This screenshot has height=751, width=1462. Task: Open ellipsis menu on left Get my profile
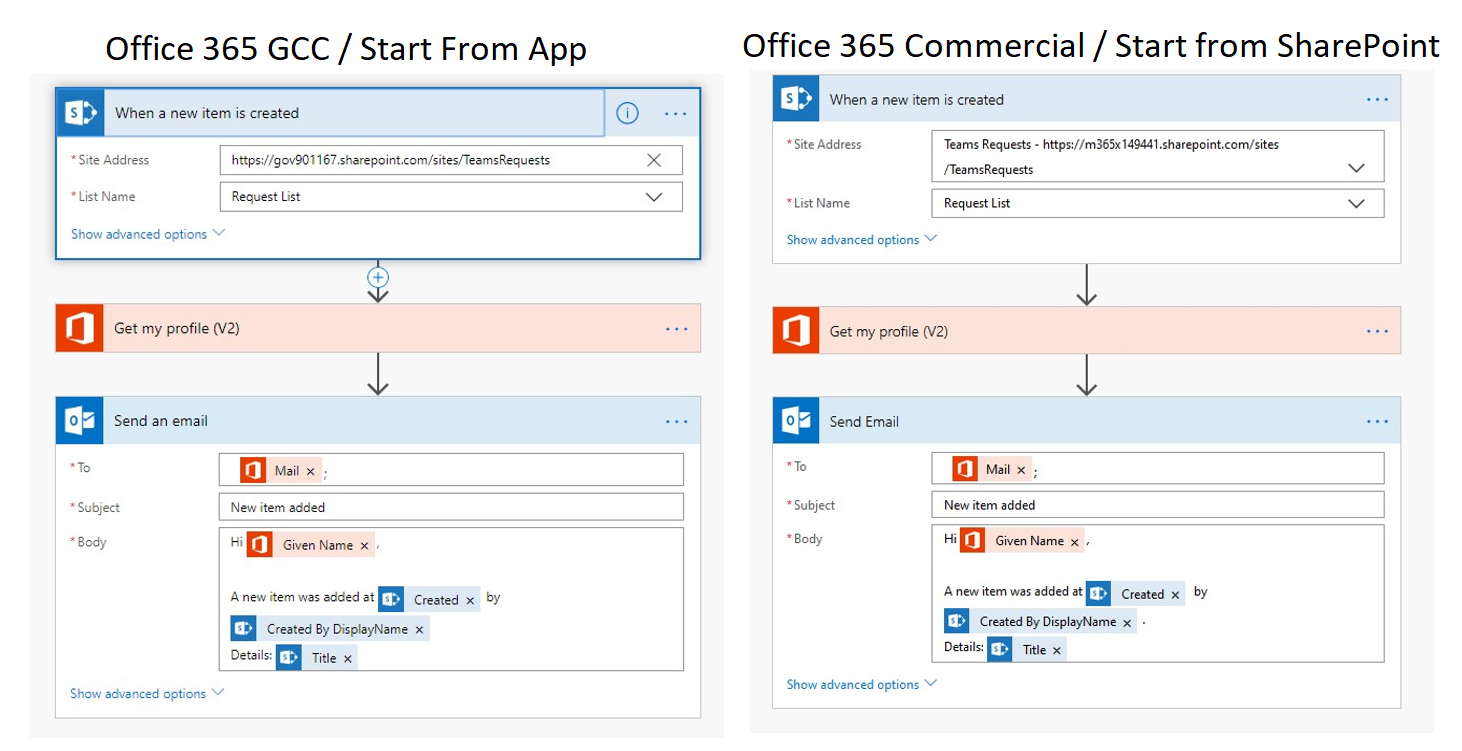click(677, 329)
